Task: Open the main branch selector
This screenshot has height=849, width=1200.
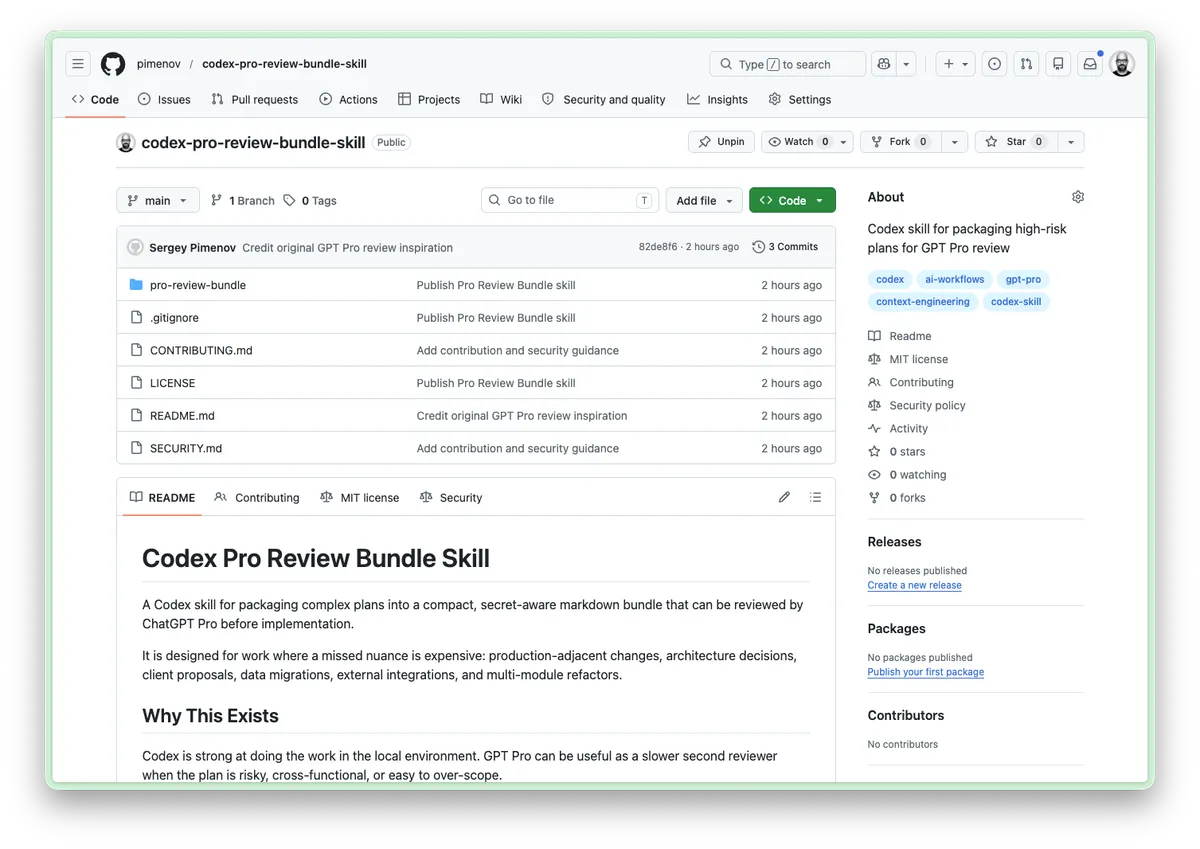Action: tap(158, 200)
